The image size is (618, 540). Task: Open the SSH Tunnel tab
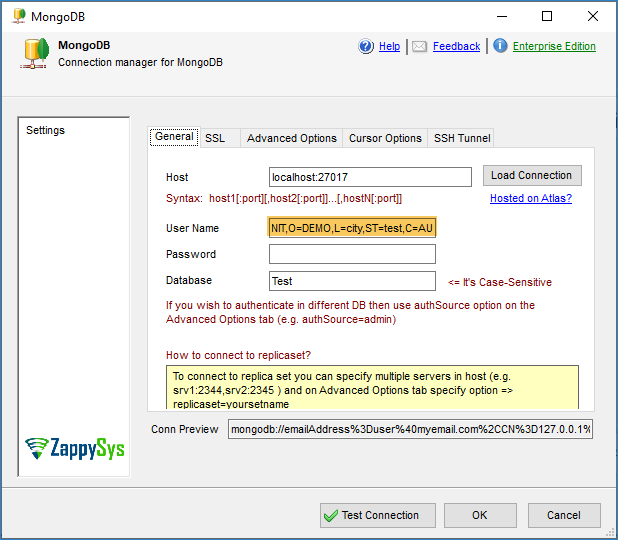click(x=461, y=138)
